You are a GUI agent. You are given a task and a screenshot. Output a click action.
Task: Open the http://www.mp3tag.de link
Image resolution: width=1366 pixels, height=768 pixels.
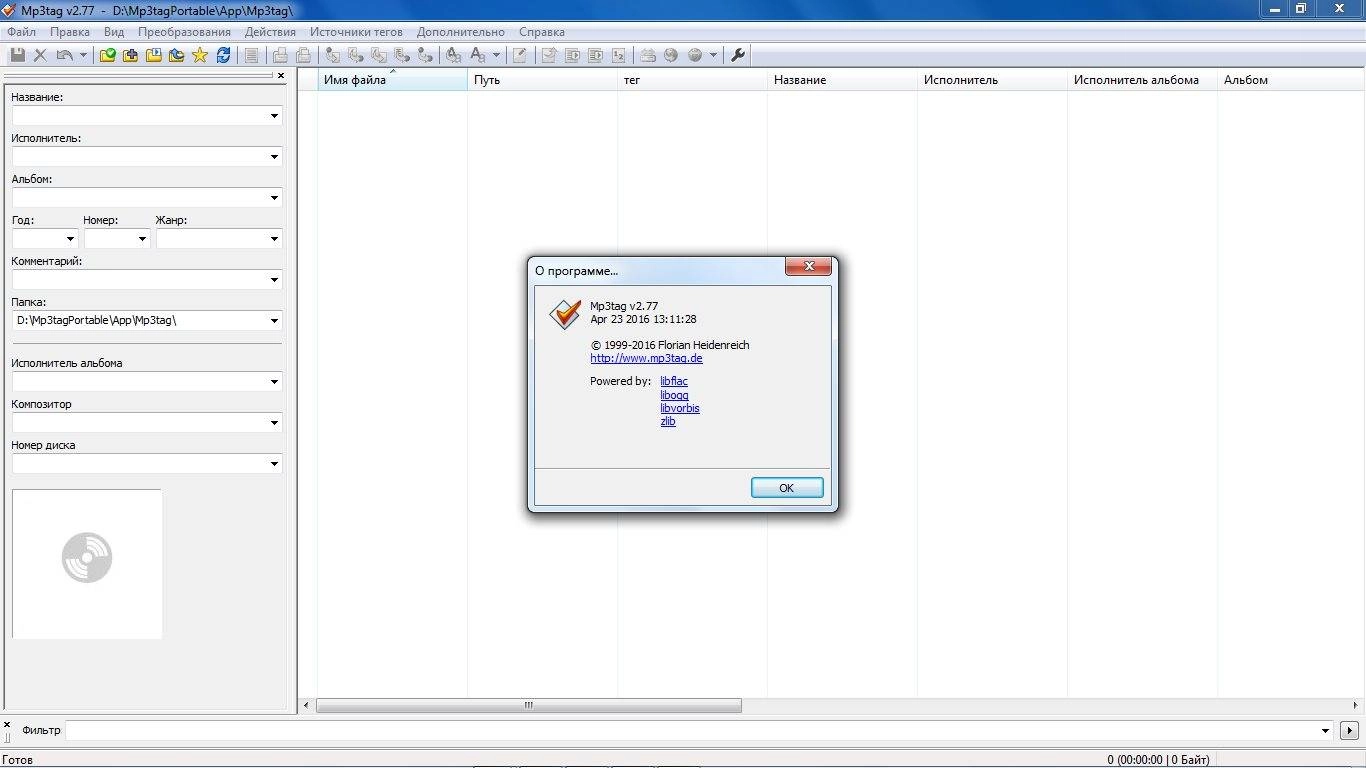click(x=646, y=358)
